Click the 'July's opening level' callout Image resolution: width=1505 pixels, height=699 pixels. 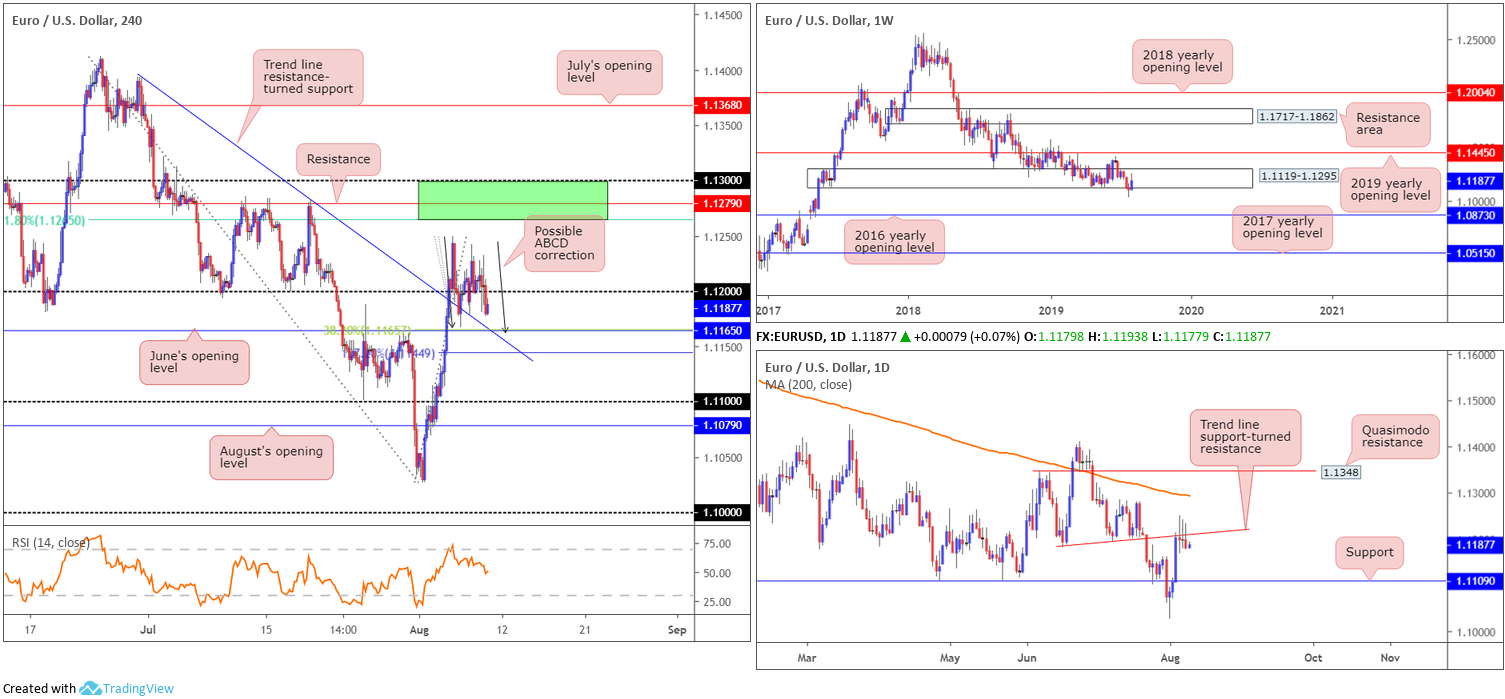click(607, 74)
